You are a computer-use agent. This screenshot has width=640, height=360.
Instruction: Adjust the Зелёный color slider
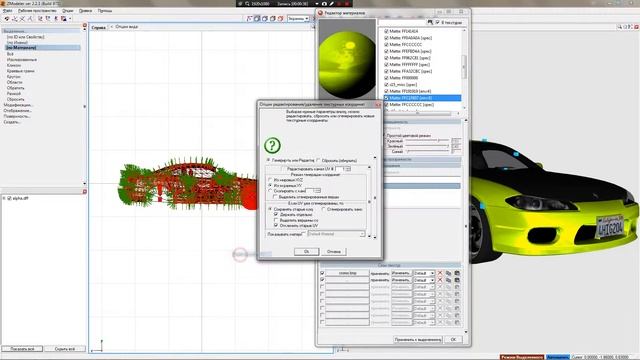click(x=427, y=146)
